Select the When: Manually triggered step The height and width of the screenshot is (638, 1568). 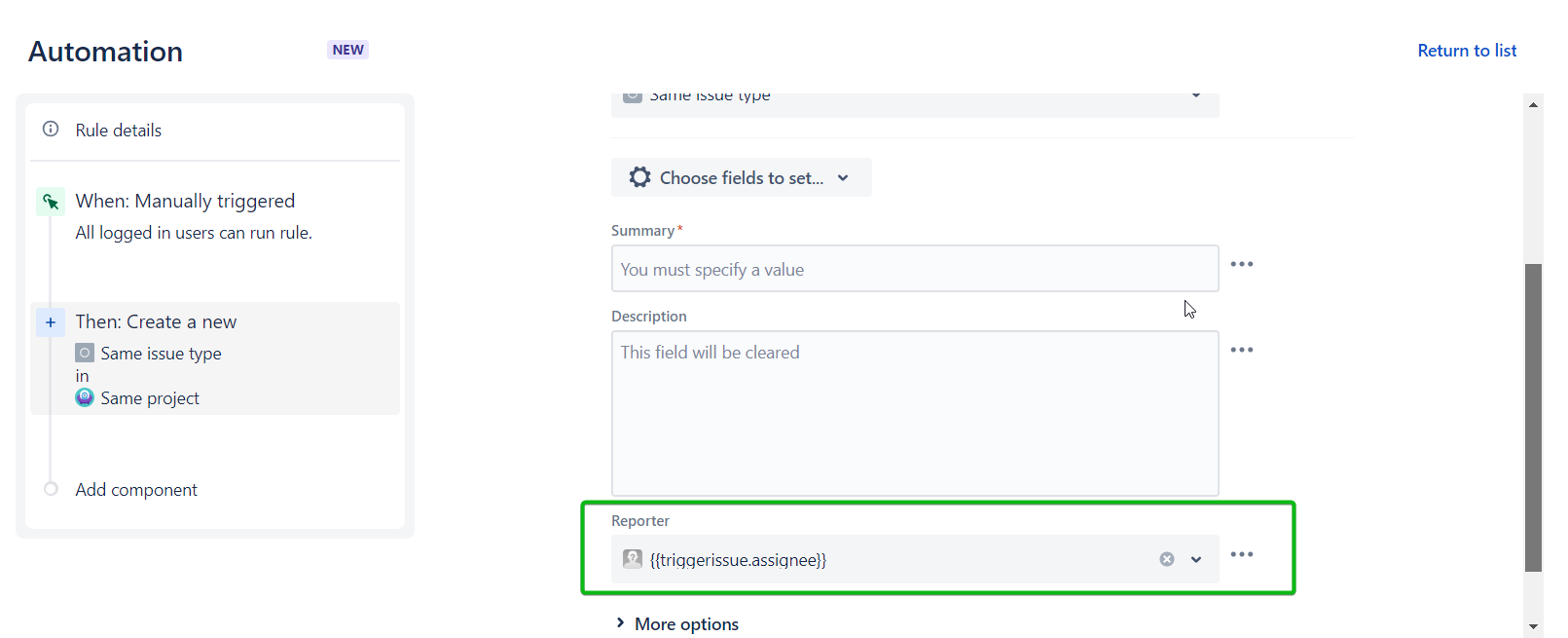[185, 201]
